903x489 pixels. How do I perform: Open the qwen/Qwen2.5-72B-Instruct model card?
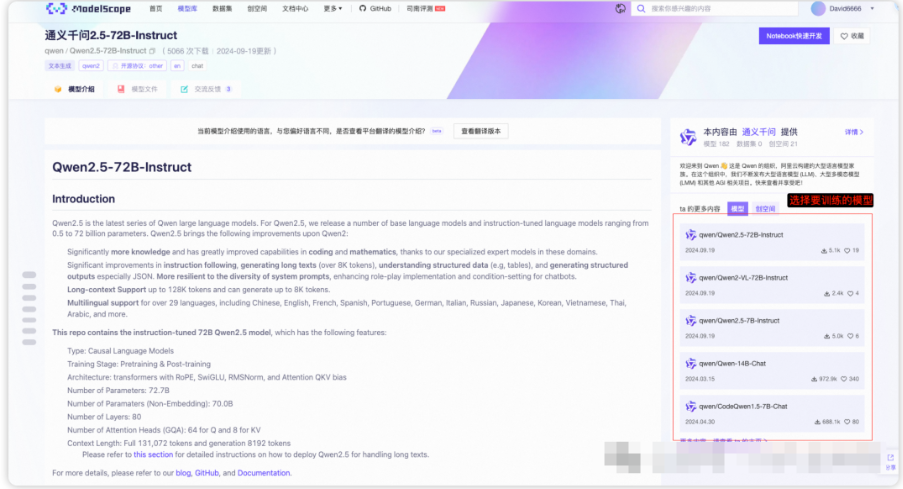click(x=772, y=242)
